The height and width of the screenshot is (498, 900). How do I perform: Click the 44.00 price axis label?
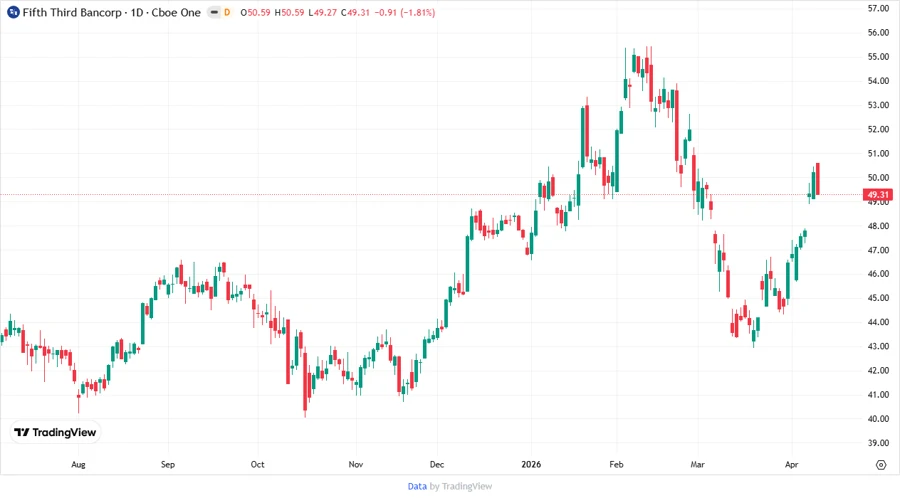click(878, 322)
